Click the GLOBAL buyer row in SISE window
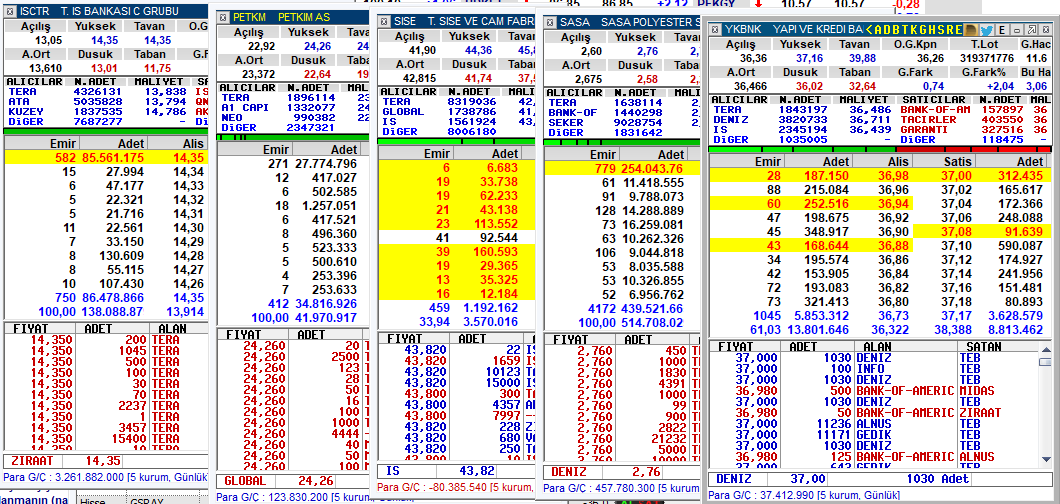 point(456,111)
